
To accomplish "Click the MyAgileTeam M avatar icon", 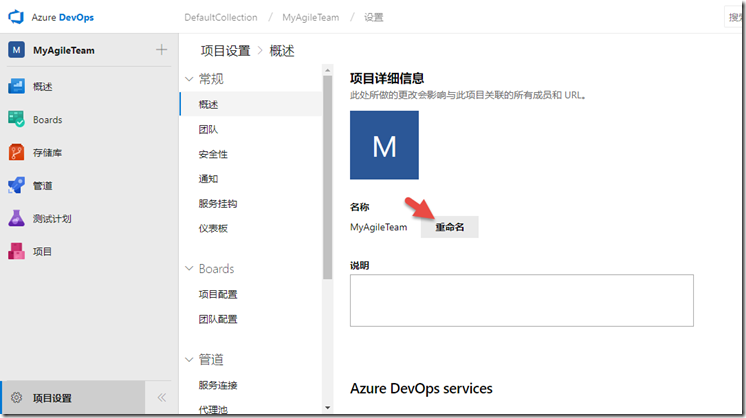I will (16, 50).
